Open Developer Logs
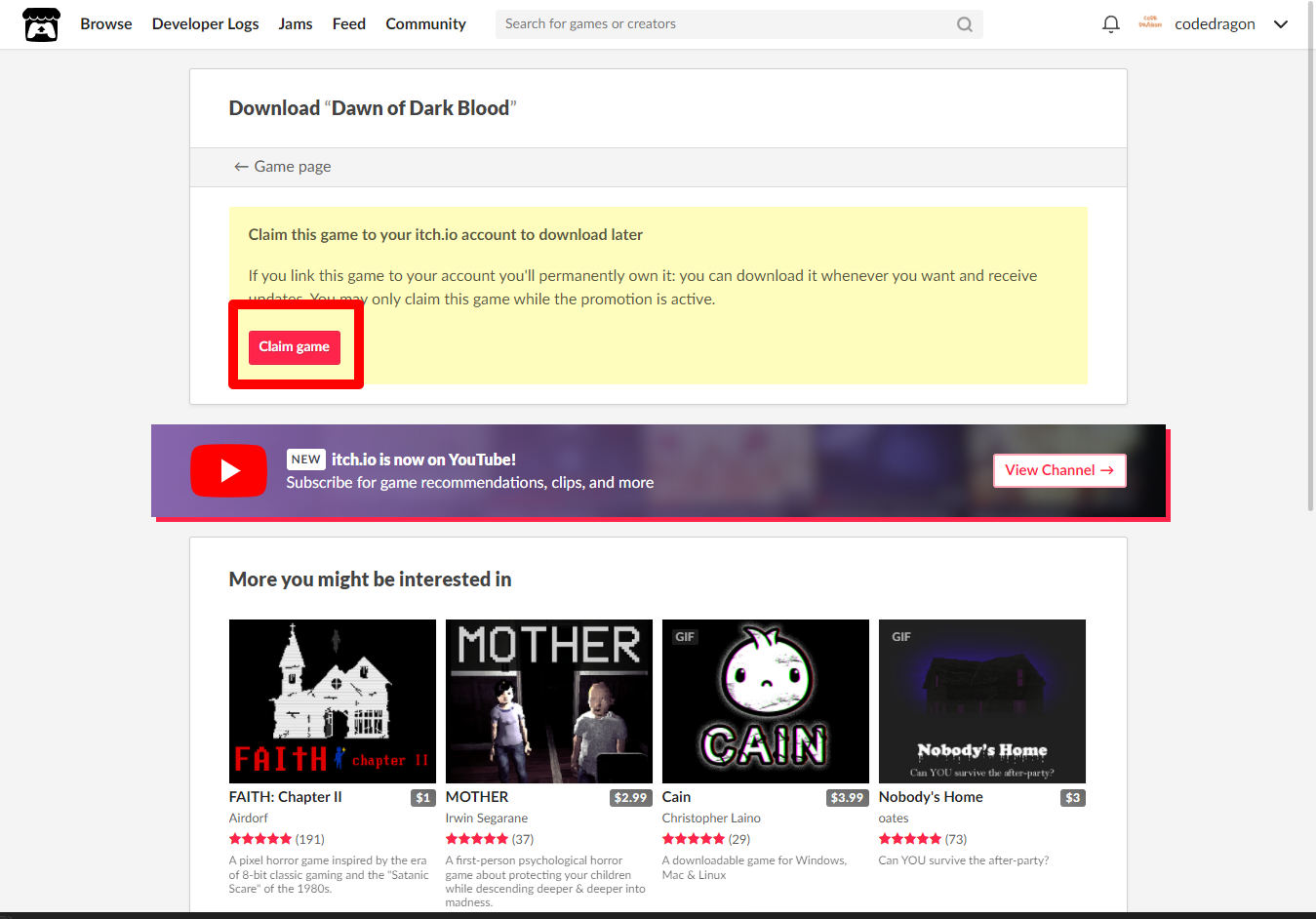This screenshot has width=1316, height=919. [x=205, y=24]
